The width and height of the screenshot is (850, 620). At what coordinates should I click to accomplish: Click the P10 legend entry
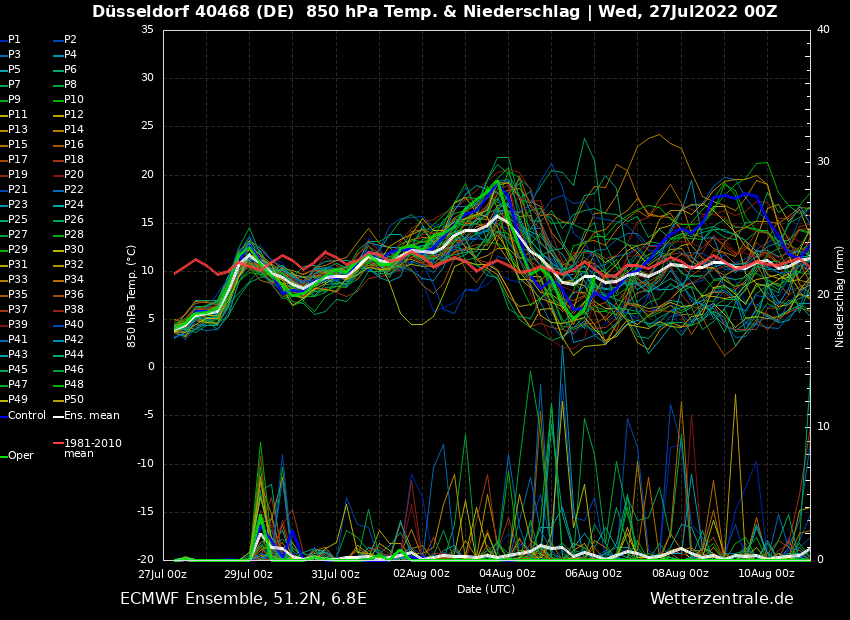[74, 100]
